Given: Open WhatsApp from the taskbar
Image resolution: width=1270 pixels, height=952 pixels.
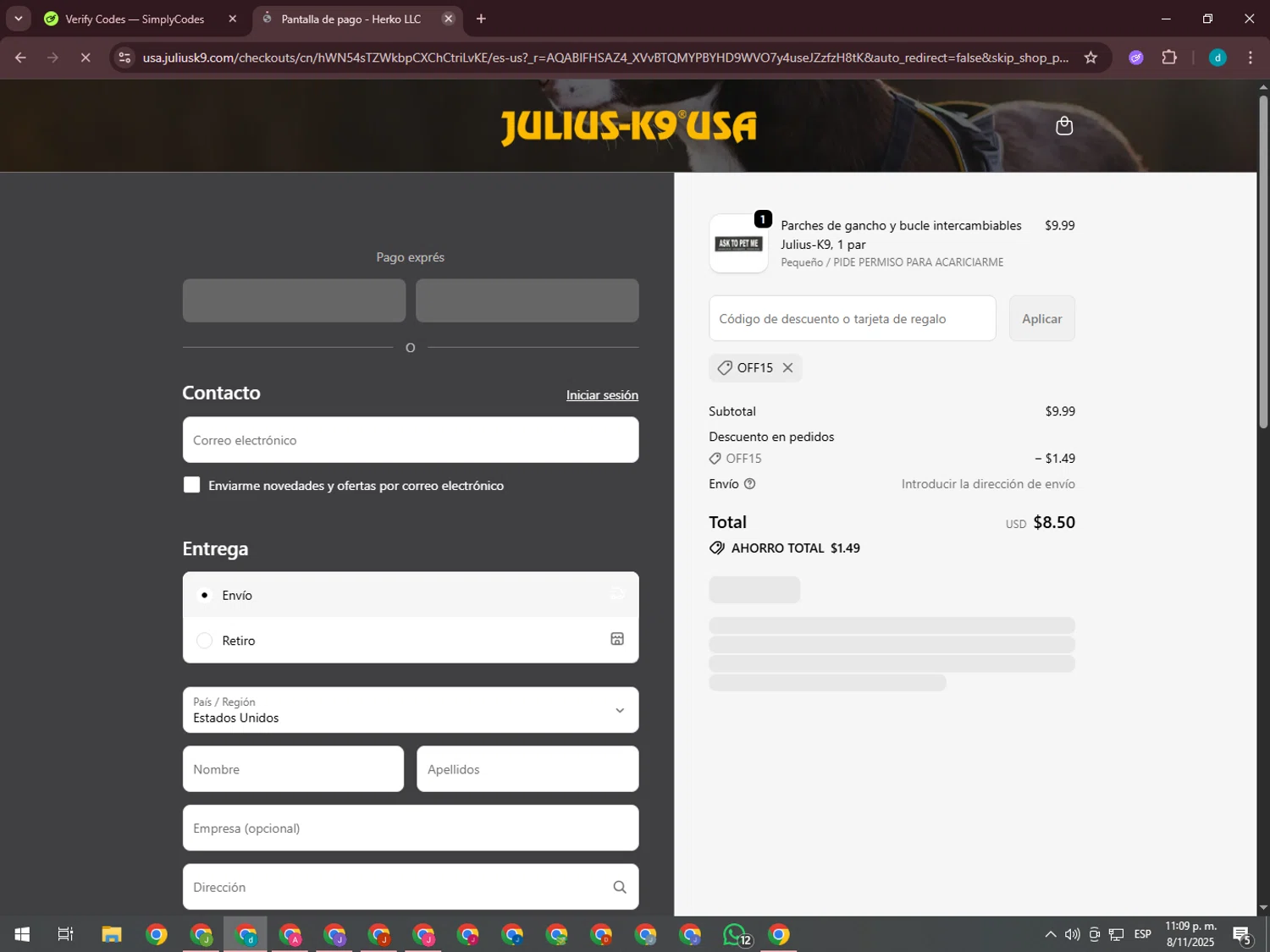Looking at the screenshot, I should coord(737,934).
